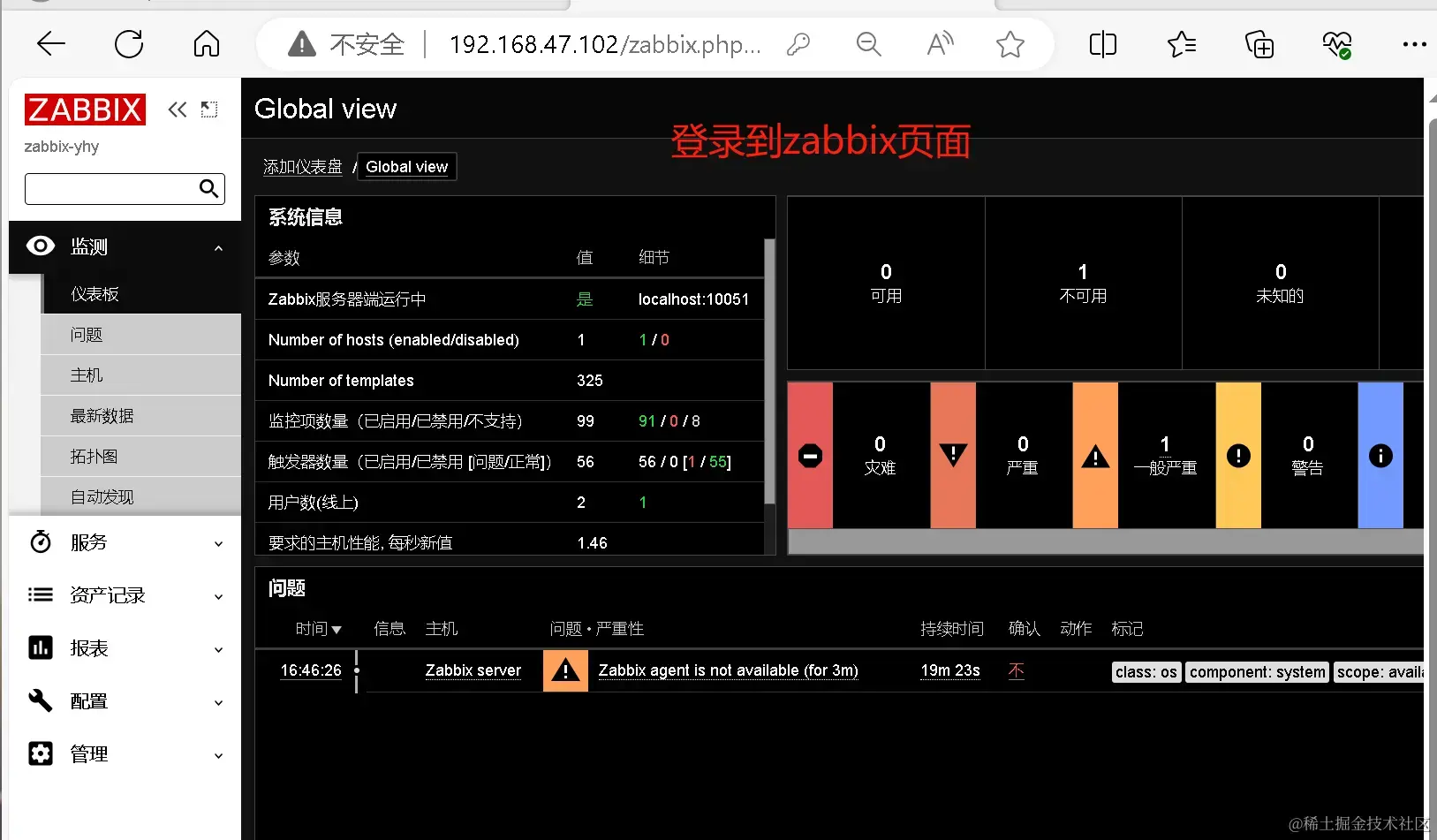1437x840 pixels.
Task: Select the red disaster severity block
Action: 810,455
